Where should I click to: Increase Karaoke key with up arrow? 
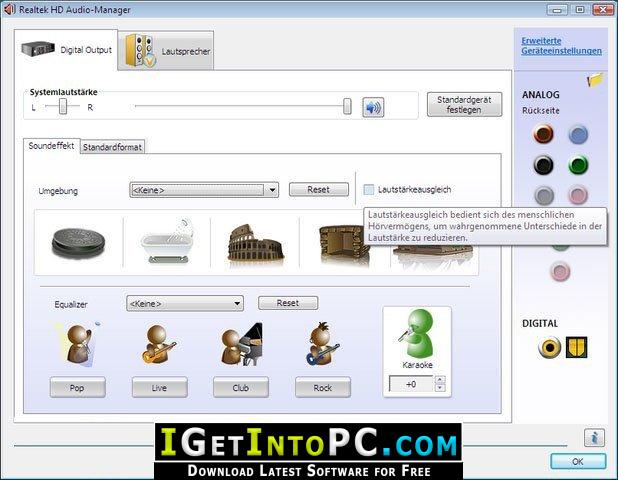[440, 380]
